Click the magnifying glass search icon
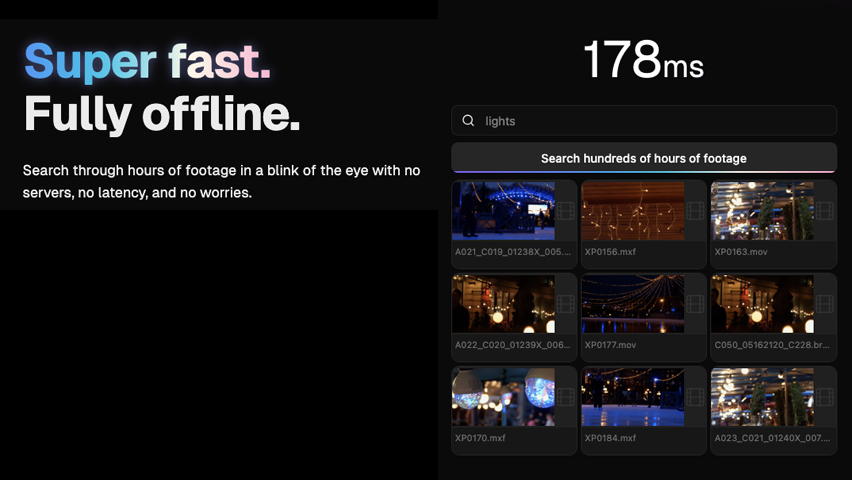The width and height of the screenshot is (852, 480). (468, 121)
